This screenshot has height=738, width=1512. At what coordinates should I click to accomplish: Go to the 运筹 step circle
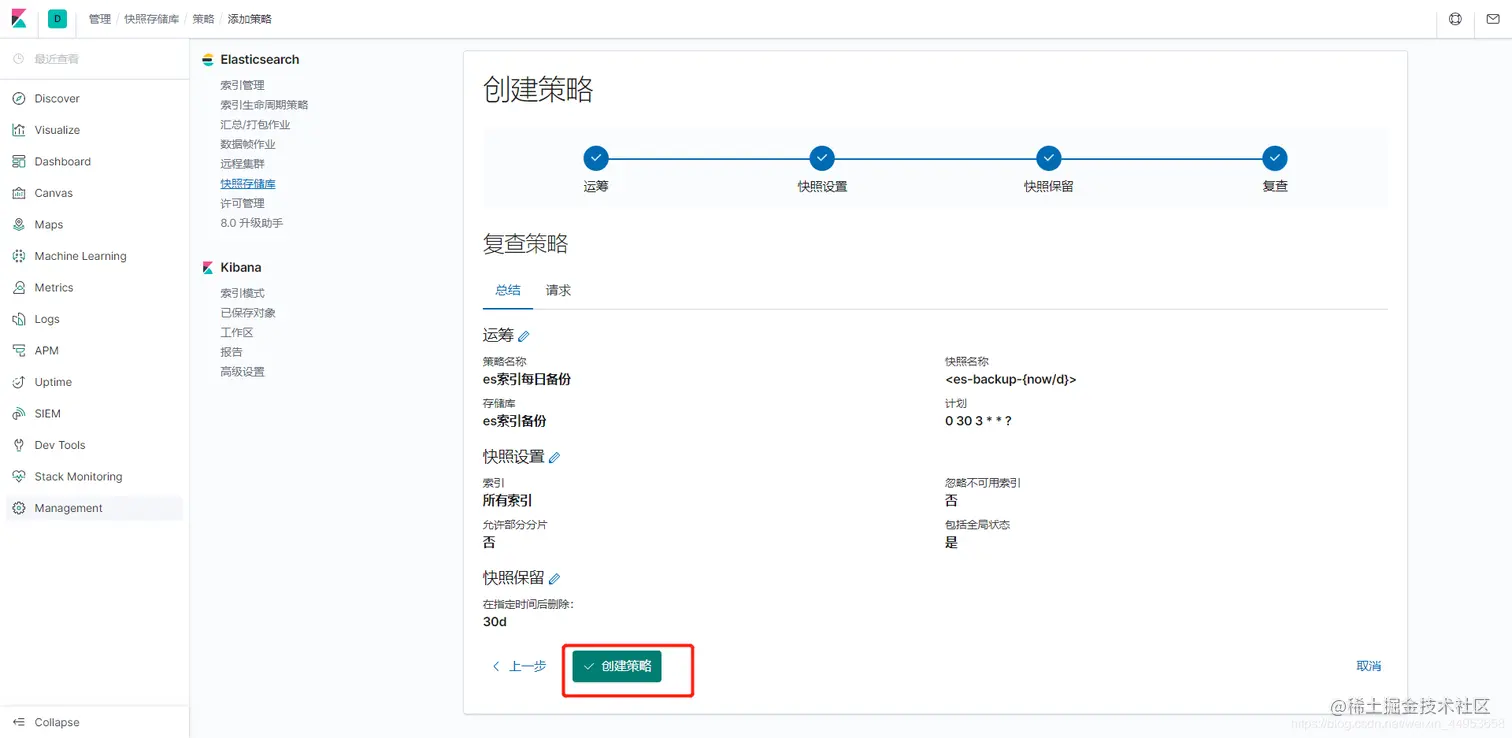coord(596,158)
